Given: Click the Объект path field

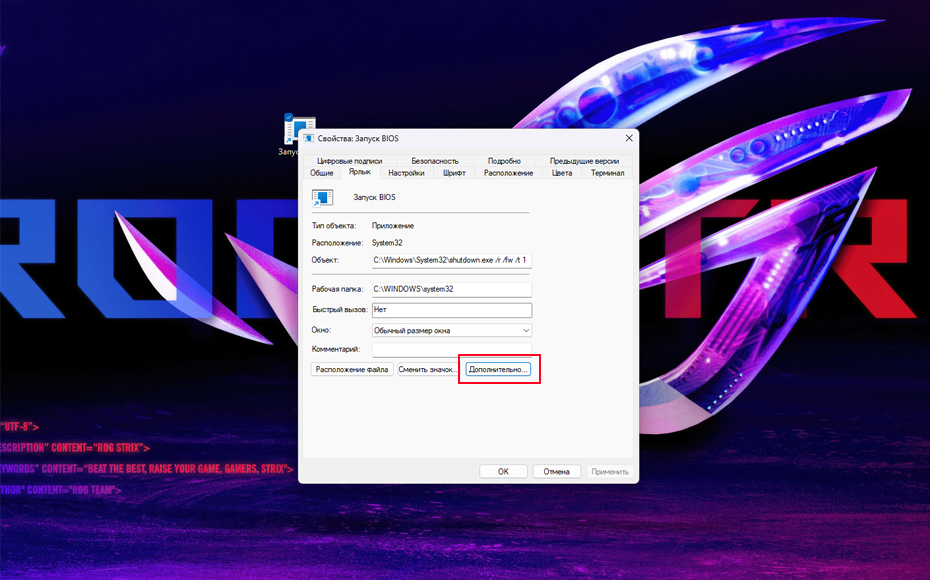Looking at the screenshot, I should point(451,260).
